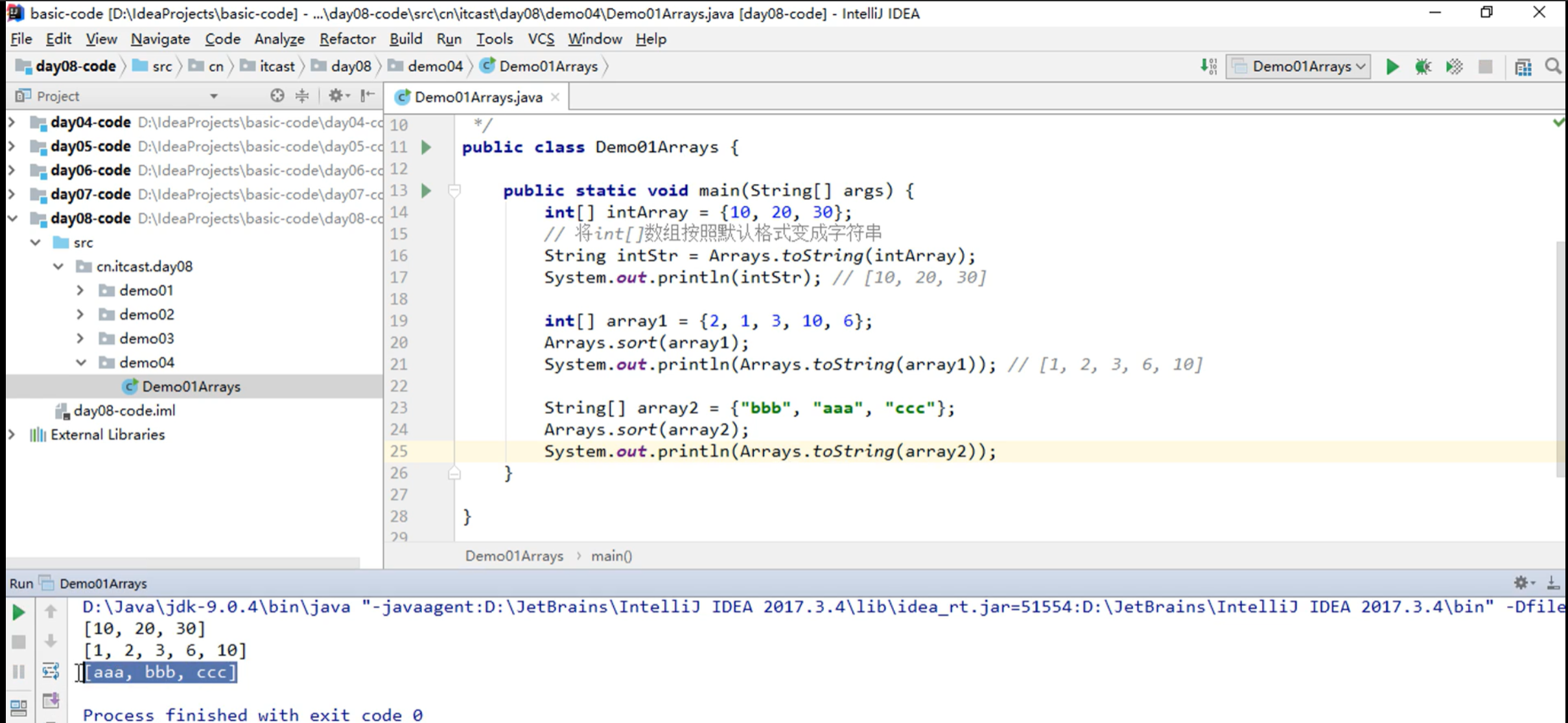Rerun Demo01Arrays in the Run panel
The image size is (1568, 723).
point(19,612)
